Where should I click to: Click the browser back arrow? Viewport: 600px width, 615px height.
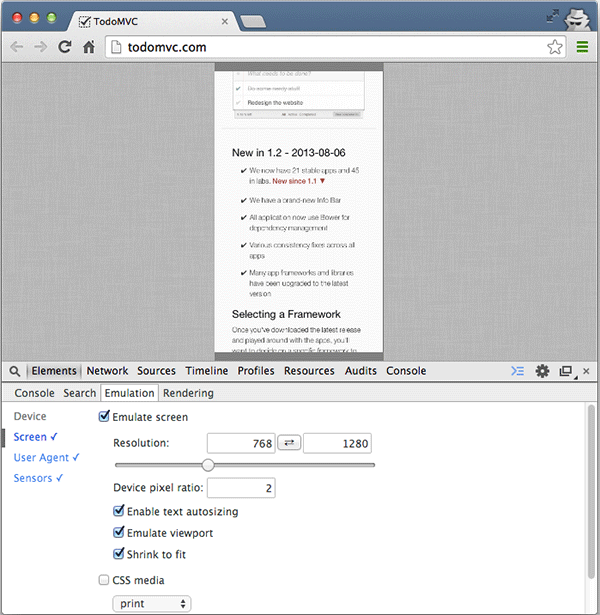point(16,47)
